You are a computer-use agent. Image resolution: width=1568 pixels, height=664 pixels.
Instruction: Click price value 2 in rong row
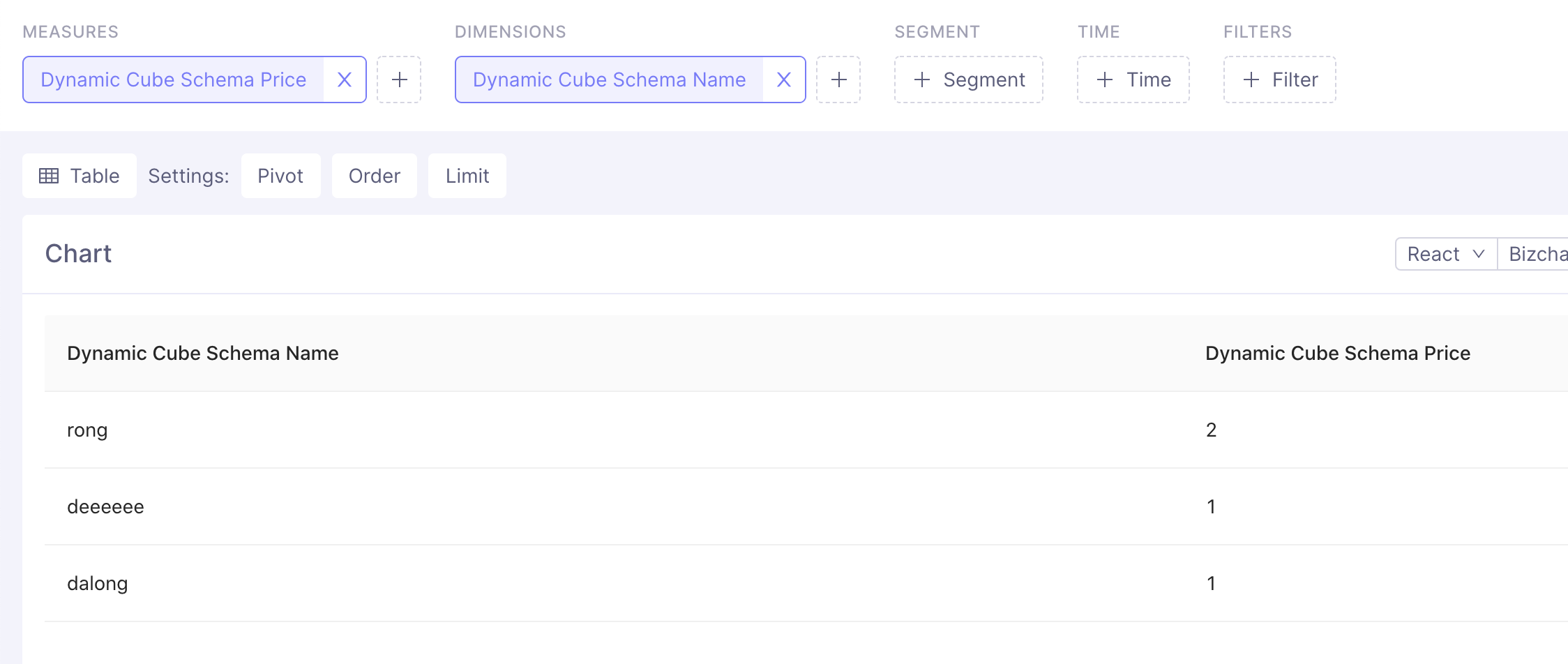point(1212,430)
